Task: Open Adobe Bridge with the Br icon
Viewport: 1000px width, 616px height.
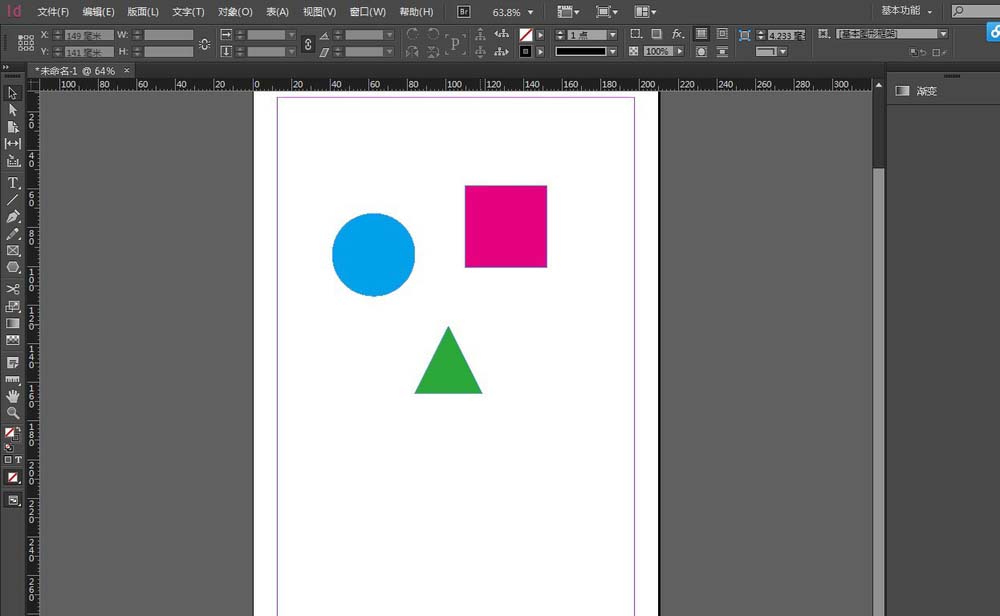Action: pos(464,12)
